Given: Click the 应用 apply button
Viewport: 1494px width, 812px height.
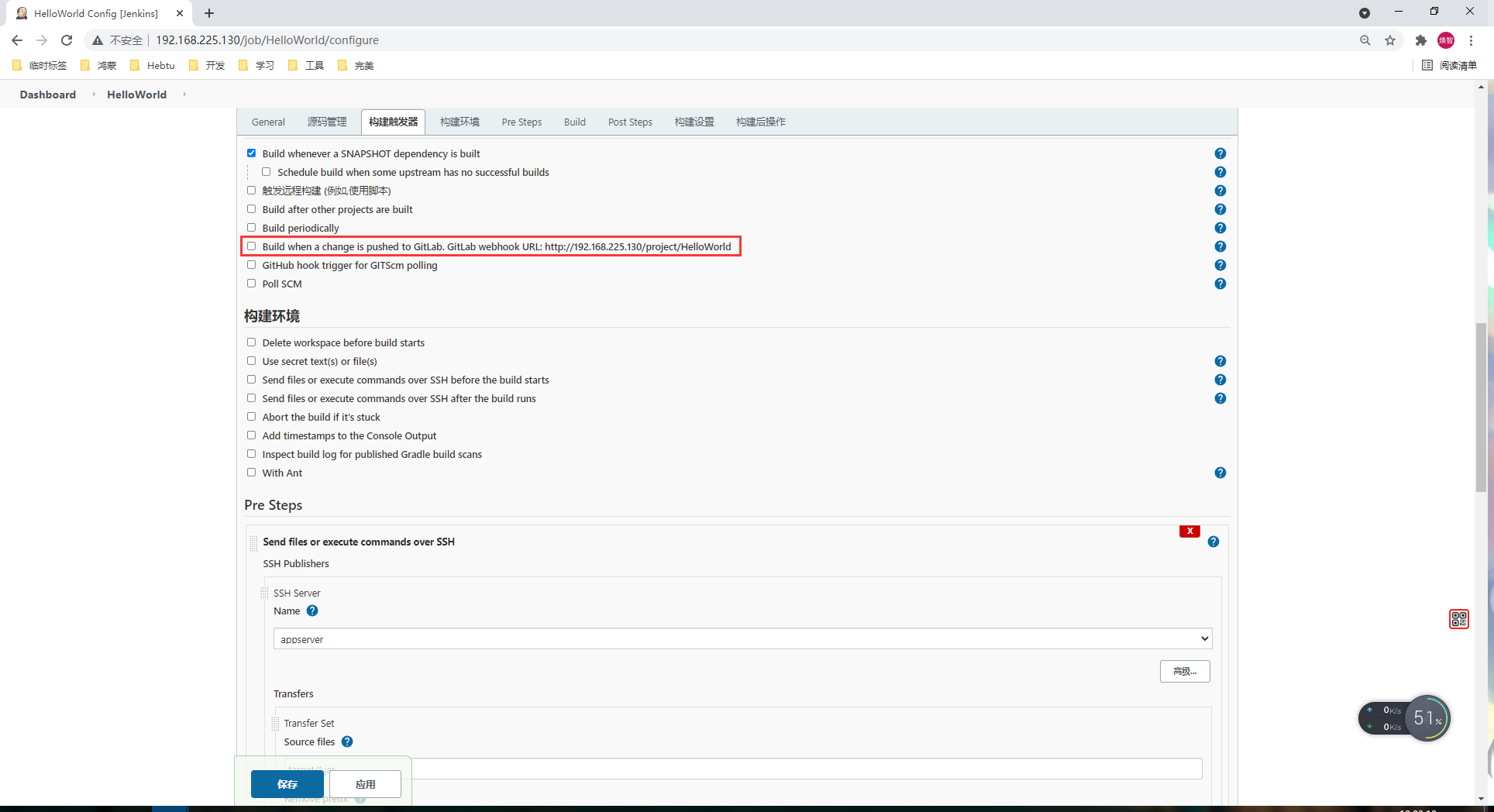Looking at the screenshot, I should [366, 784].
